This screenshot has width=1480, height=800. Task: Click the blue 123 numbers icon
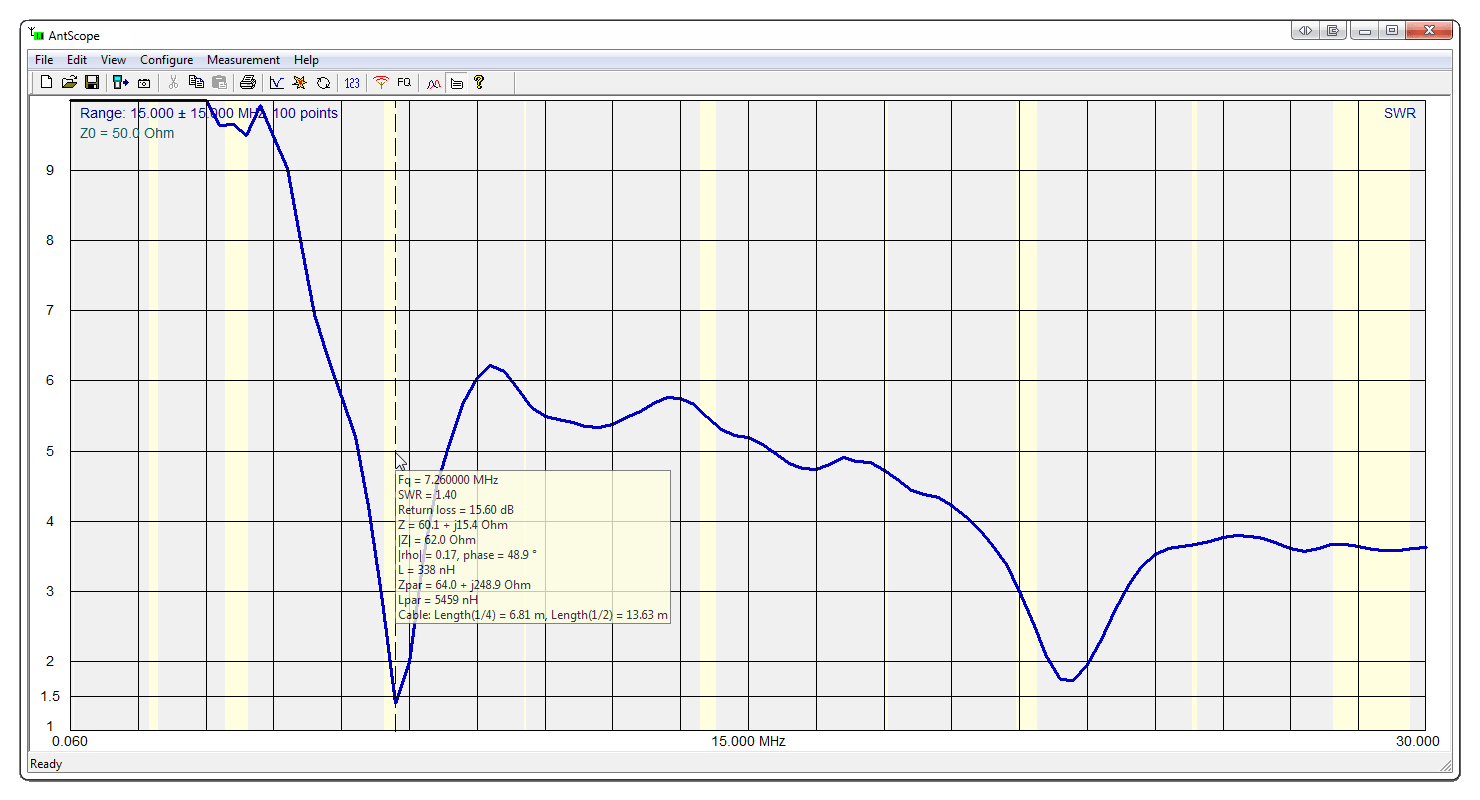[x=352, y=83]
